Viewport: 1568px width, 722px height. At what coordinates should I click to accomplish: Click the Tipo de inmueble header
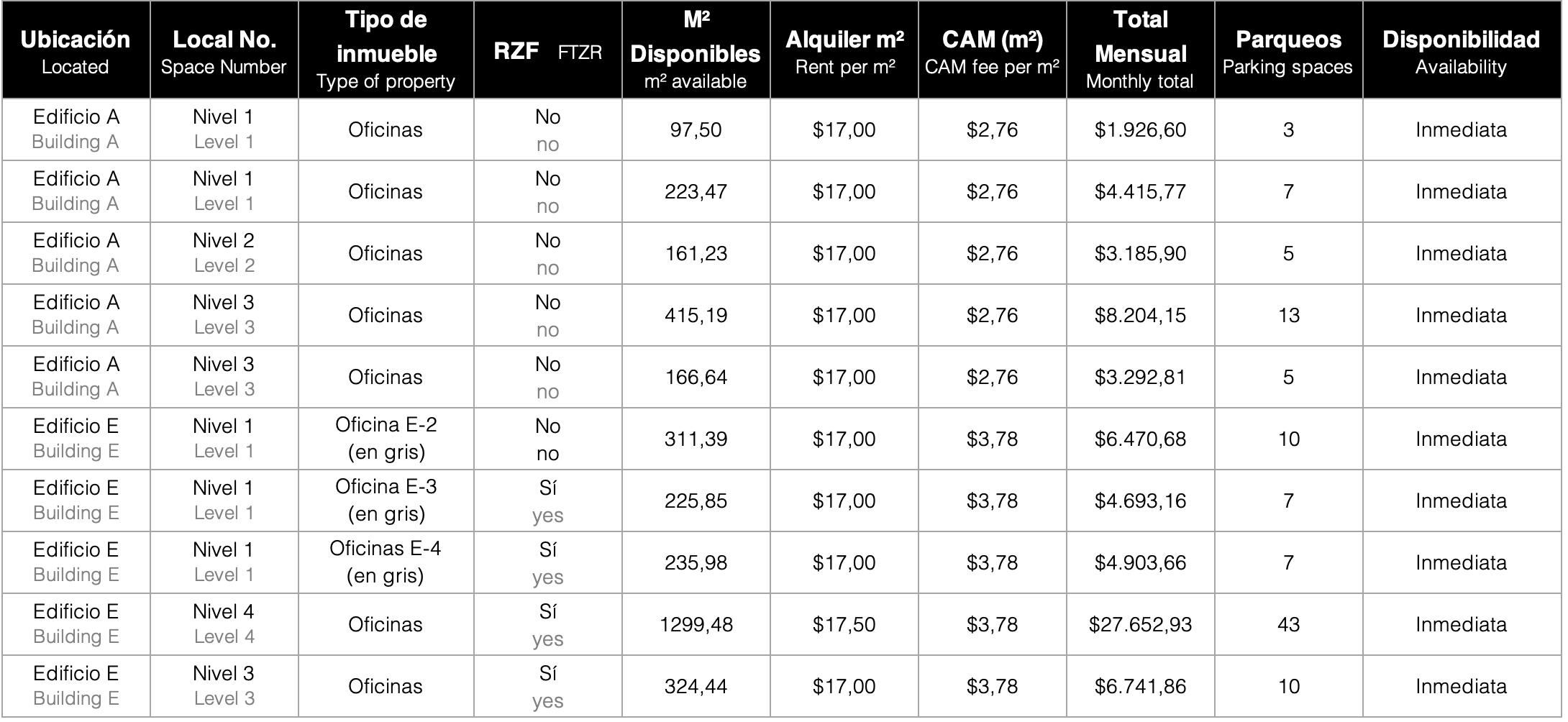tap(386, 50)
